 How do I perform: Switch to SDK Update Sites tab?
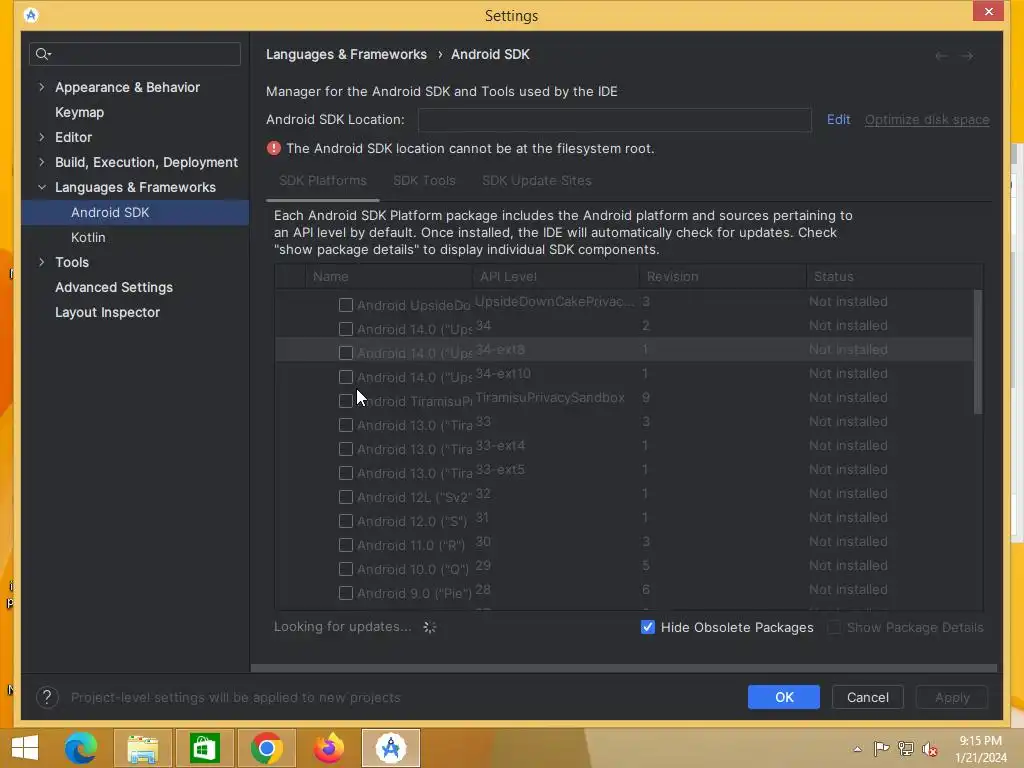tap(536, 181)
